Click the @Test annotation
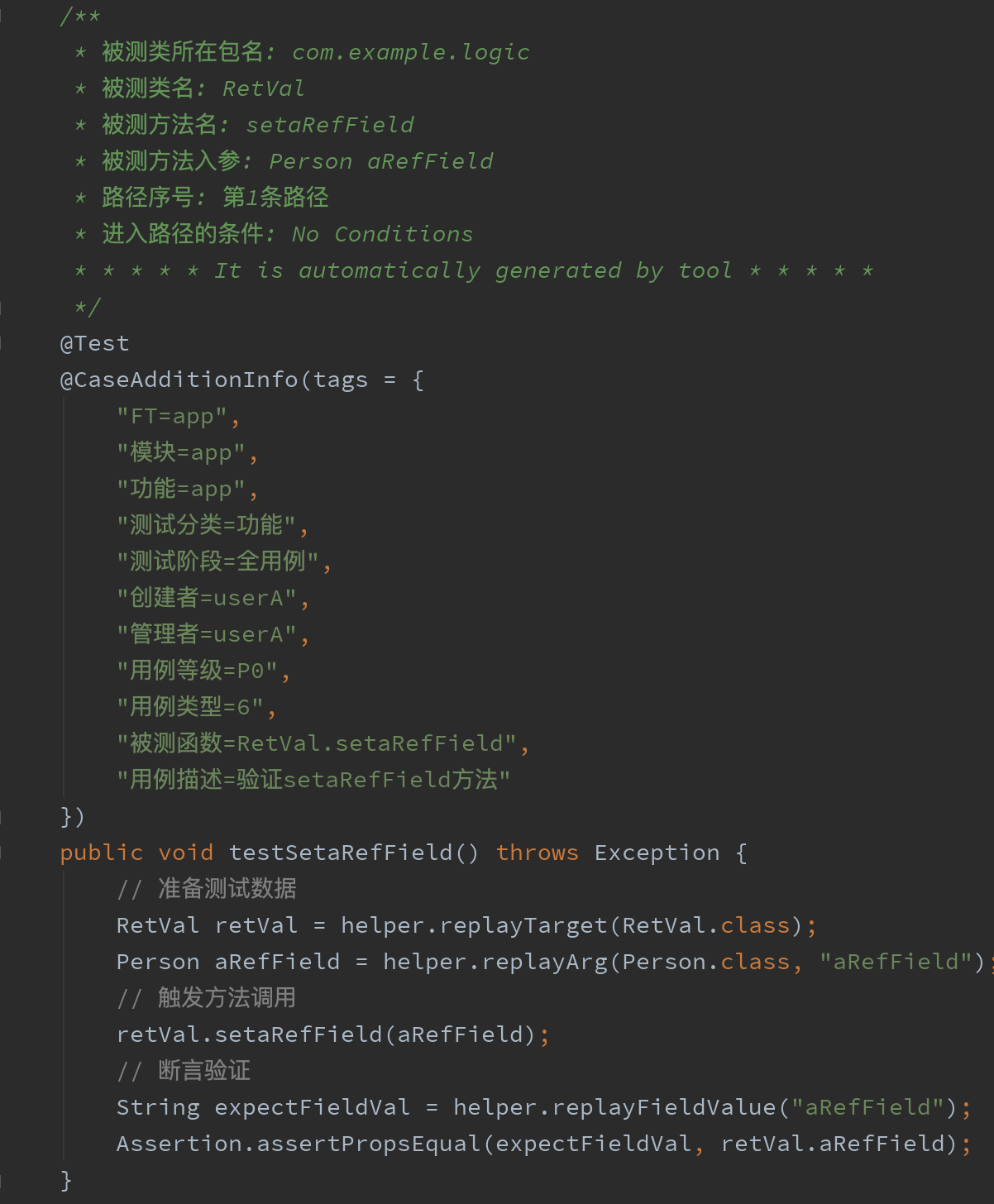Image resolution: width=994 pixels, height=1204 pixels. [94, 343]
